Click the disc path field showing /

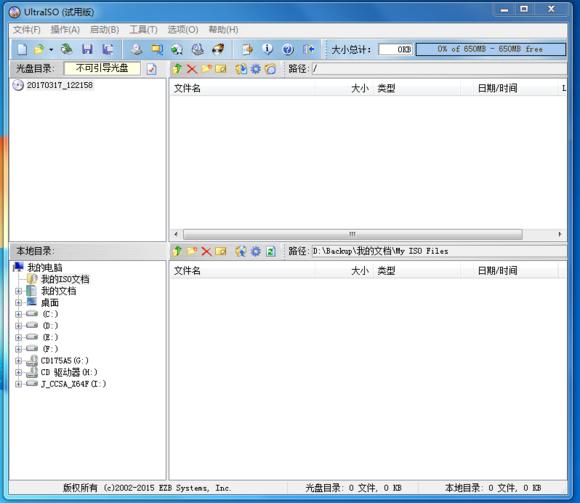(439, 69)
